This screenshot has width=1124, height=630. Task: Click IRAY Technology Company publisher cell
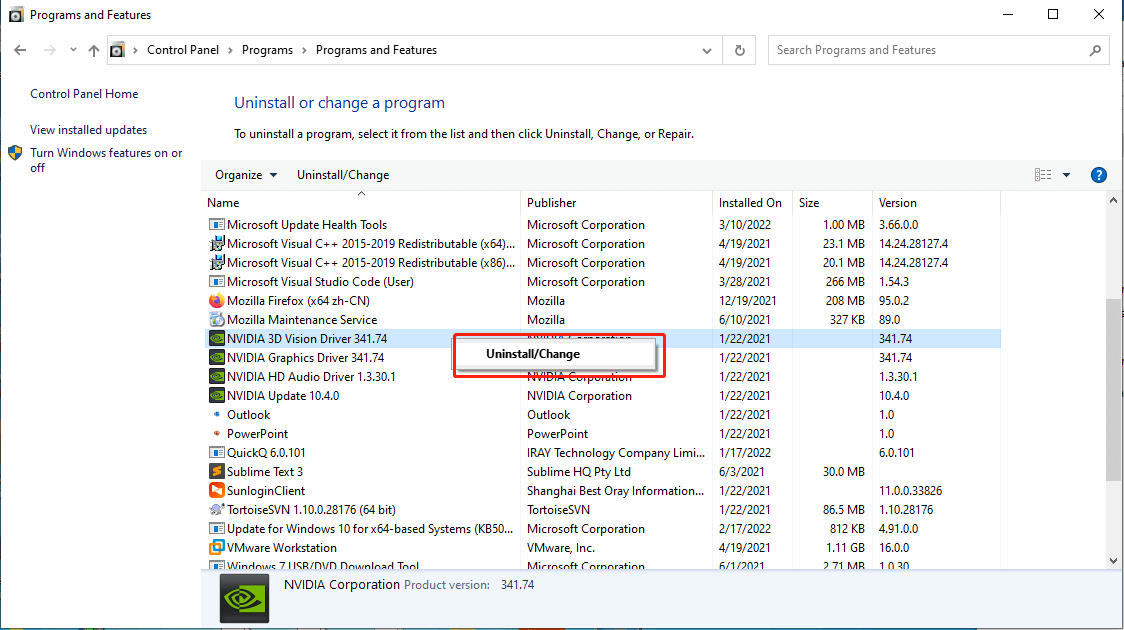click(616, 453)
